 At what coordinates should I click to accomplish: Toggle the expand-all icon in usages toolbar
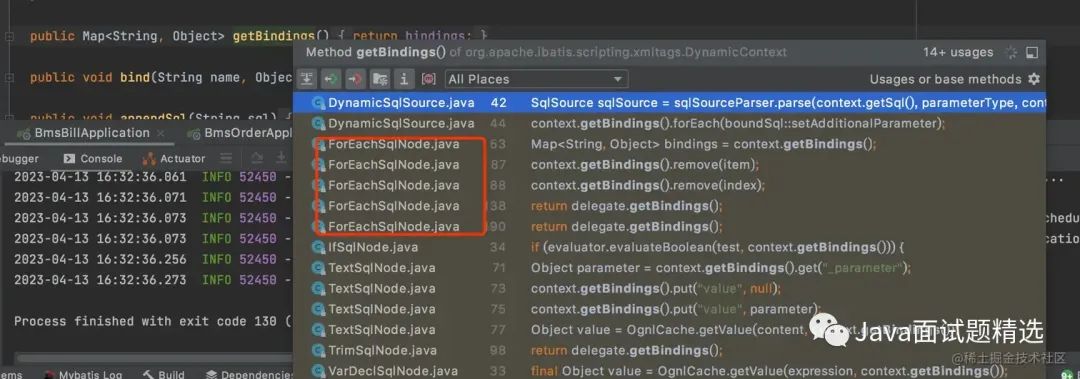(307, 79)
